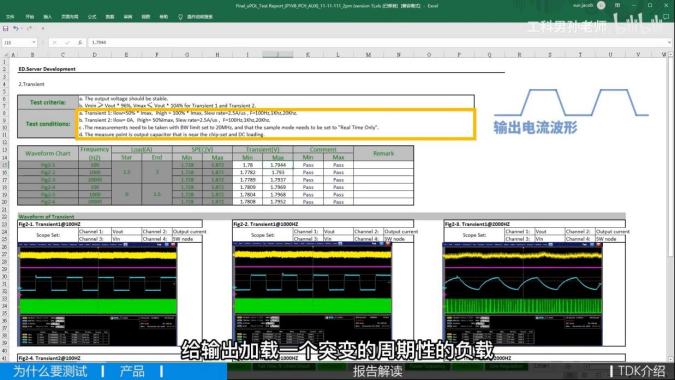This screenshot has height=380, width=675.
Task: Confirm entry with the checkmark icon
Action: click(x=67, y=42)
